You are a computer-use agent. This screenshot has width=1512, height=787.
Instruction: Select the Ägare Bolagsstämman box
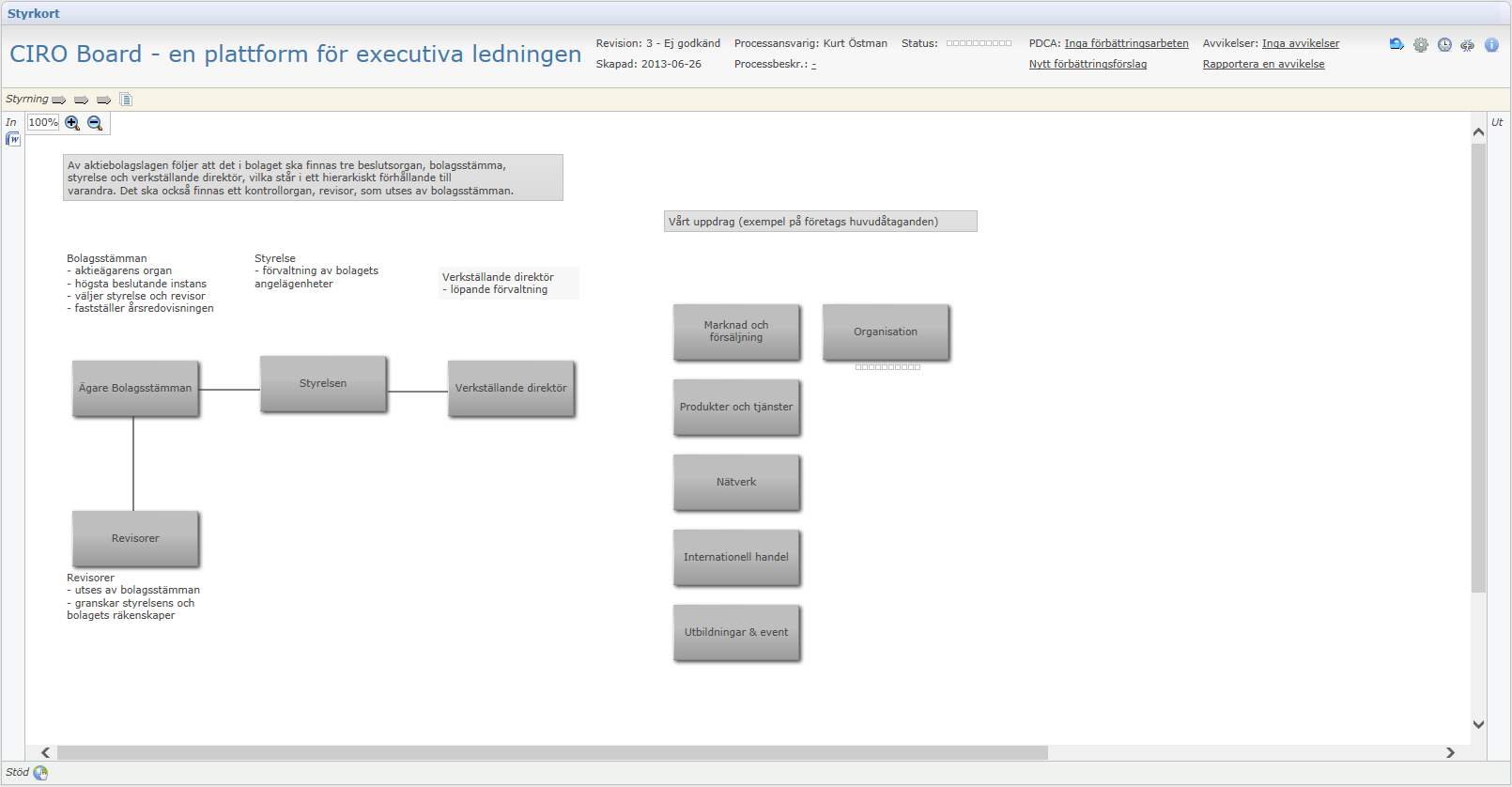135,388
